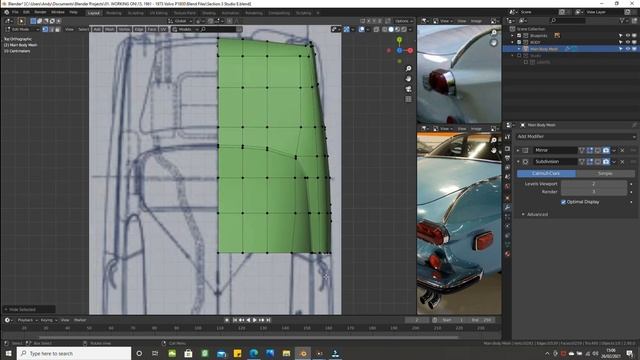Open the Edit menu in top bar
Screen dimensions: 640x360
(x=26, y=13)
